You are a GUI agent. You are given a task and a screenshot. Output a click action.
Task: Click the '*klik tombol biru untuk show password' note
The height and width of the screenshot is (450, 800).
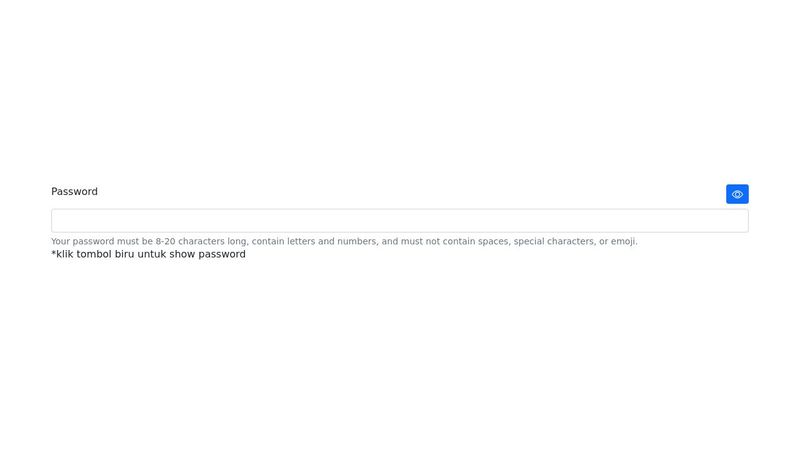pyautogui.click(x=148, y=254)
